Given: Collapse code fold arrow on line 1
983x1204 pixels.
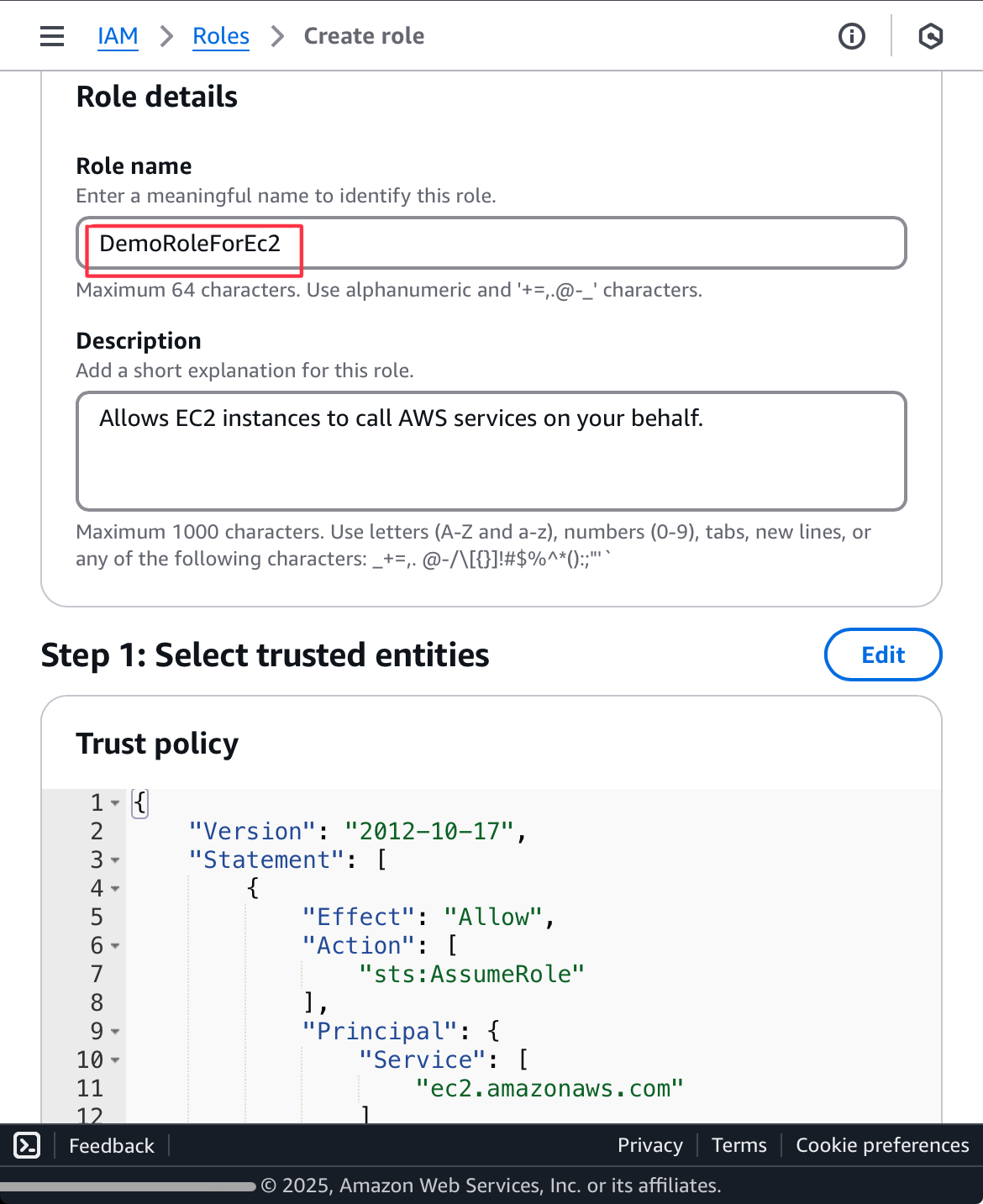Looking at the screenshot, I should point(115,803).
